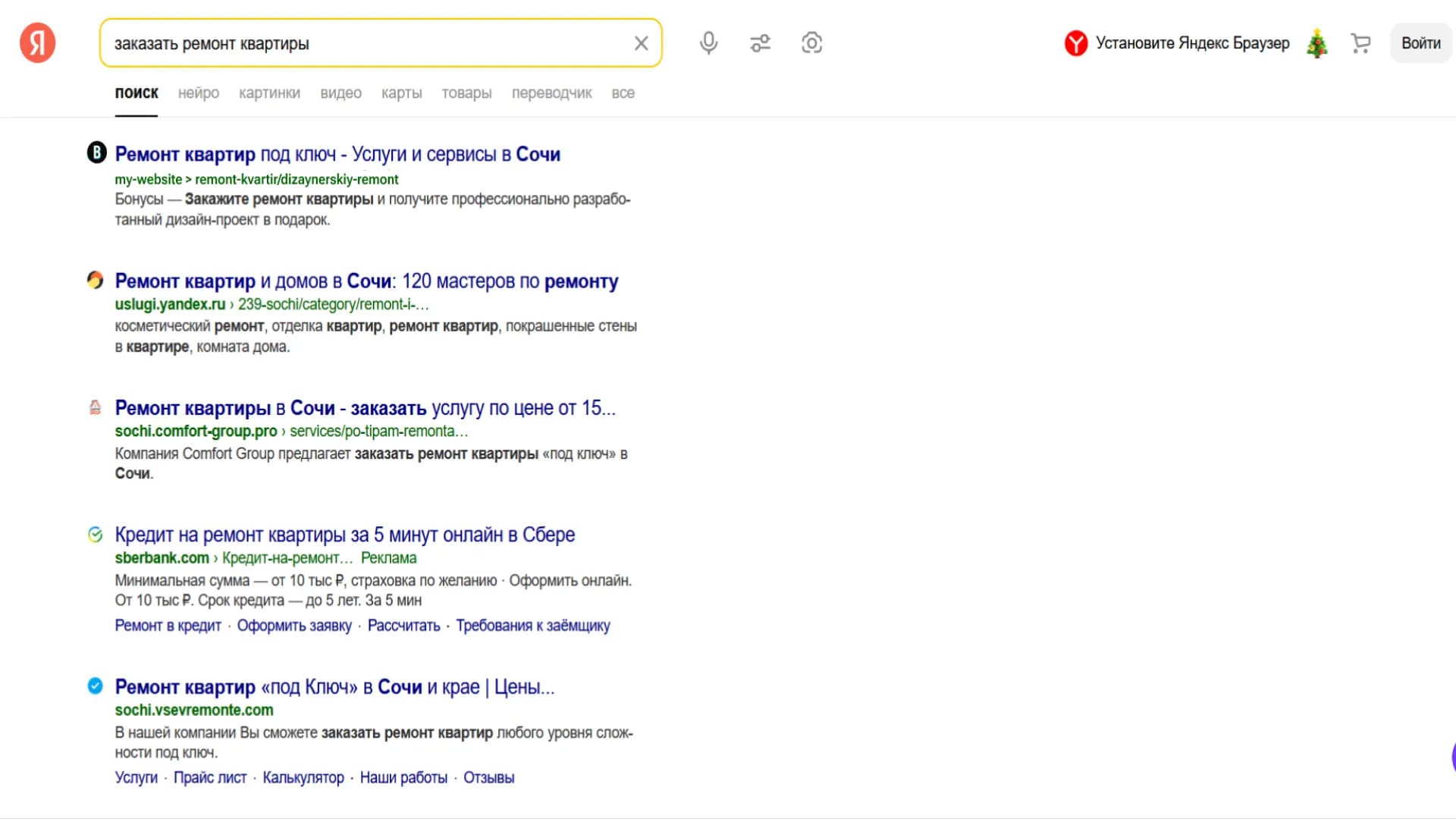Open 'Кредит на ремонт квартиры за 5 минут' result
Screen dimensions: 1456x819
coord(345,535)
